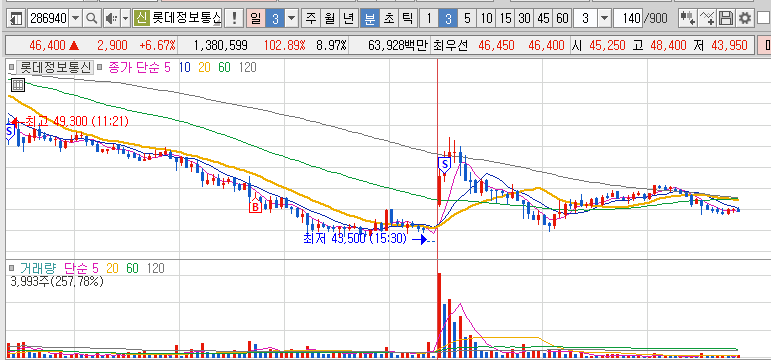The height and width of the screenshot is (360, 771).
Task: Click the speaker sound alert icon
Action: pyautogui.click(x=111, y=19)
